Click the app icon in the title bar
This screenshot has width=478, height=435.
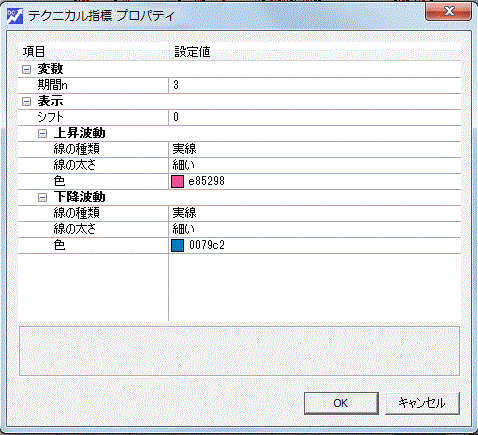[15, 16]
